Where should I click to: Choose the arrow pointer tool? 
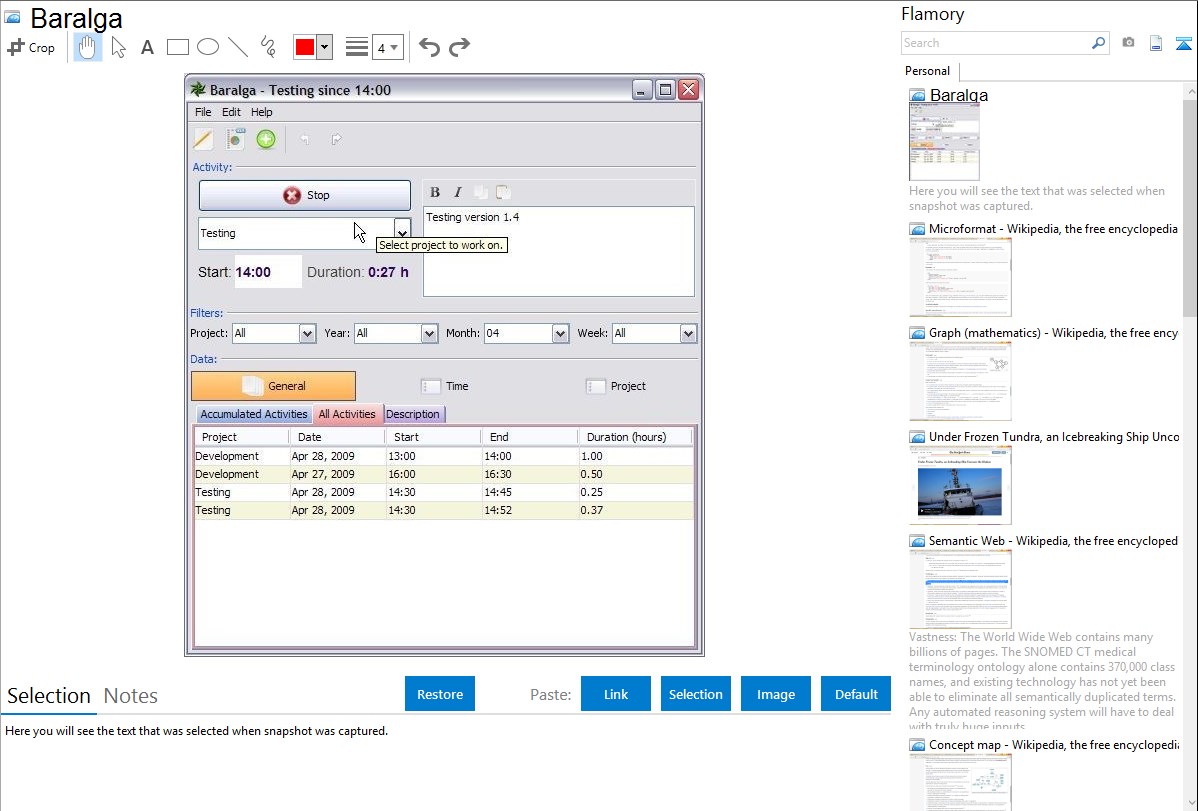(x=118, y=47)
